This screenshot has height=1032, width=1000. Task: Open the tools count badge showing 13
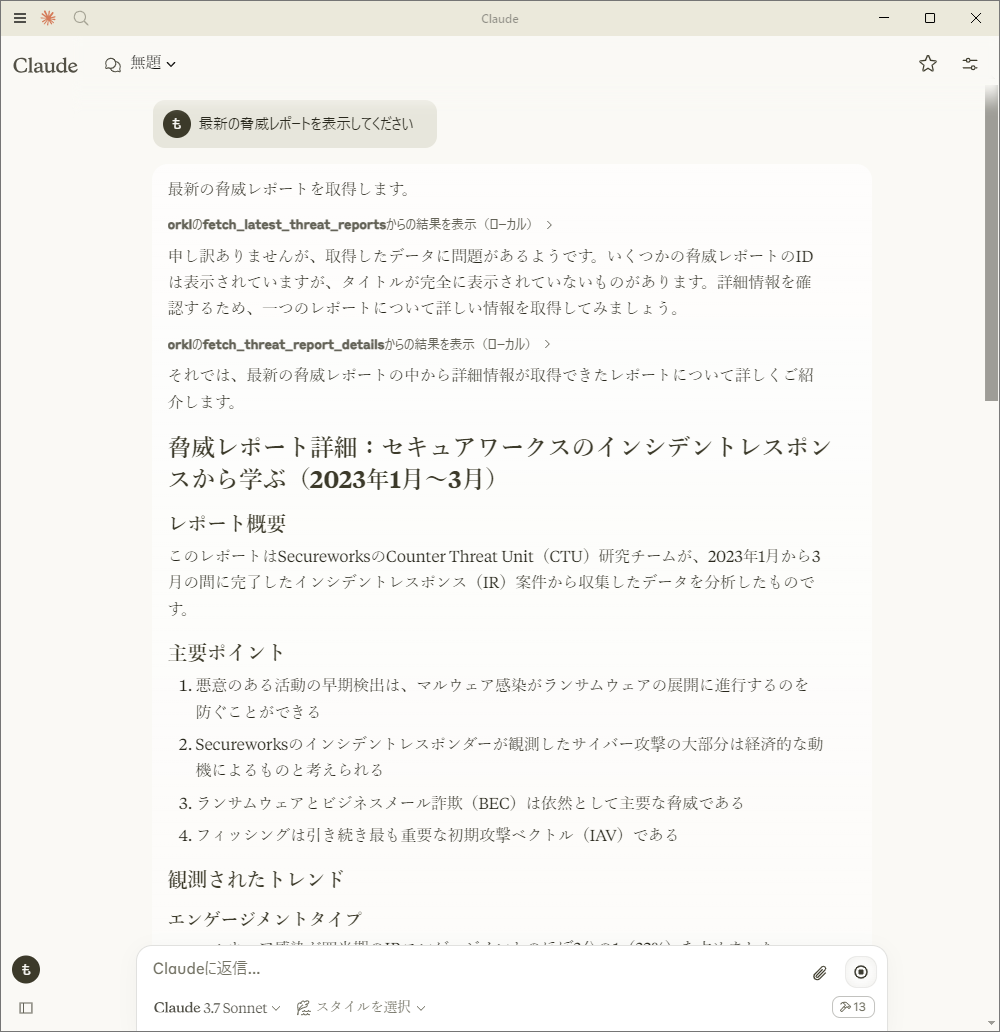click(x=853, y=1007)
